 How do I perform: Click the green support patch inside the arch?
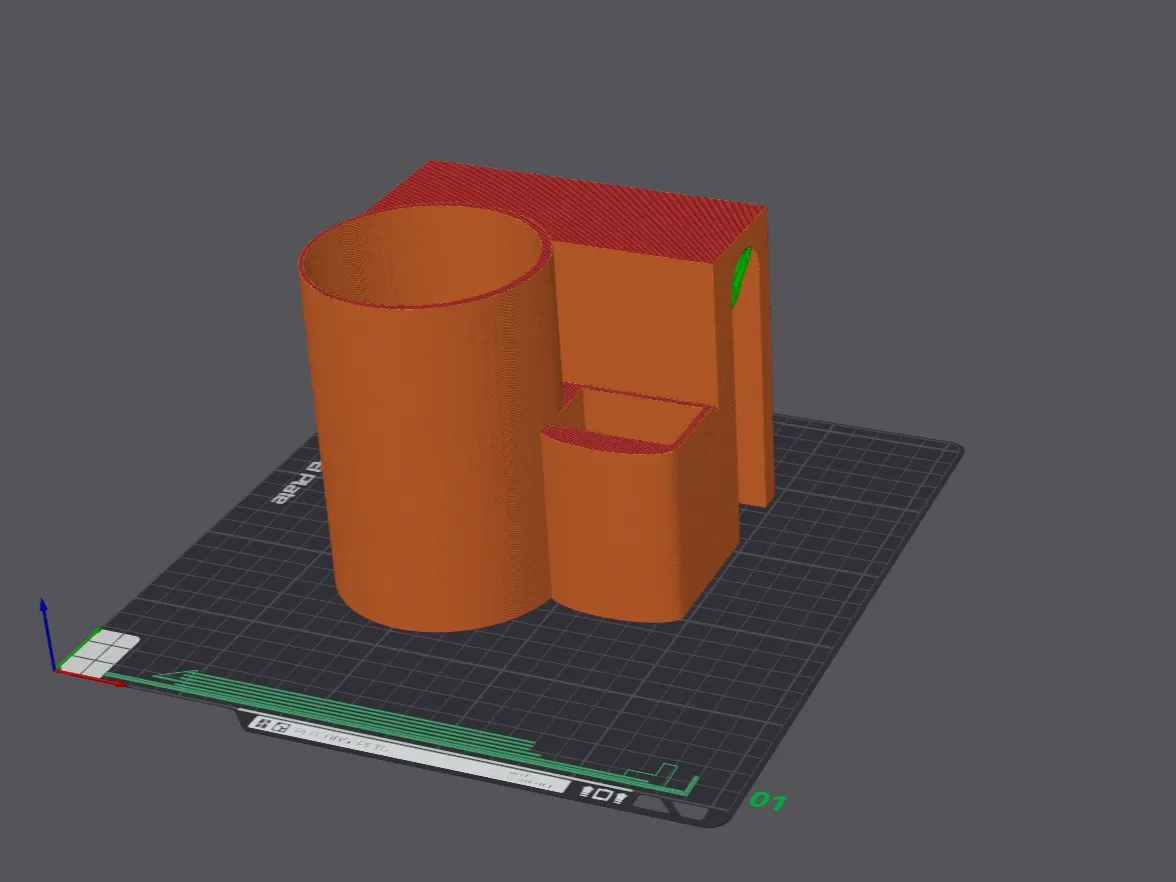pos(741,276)
